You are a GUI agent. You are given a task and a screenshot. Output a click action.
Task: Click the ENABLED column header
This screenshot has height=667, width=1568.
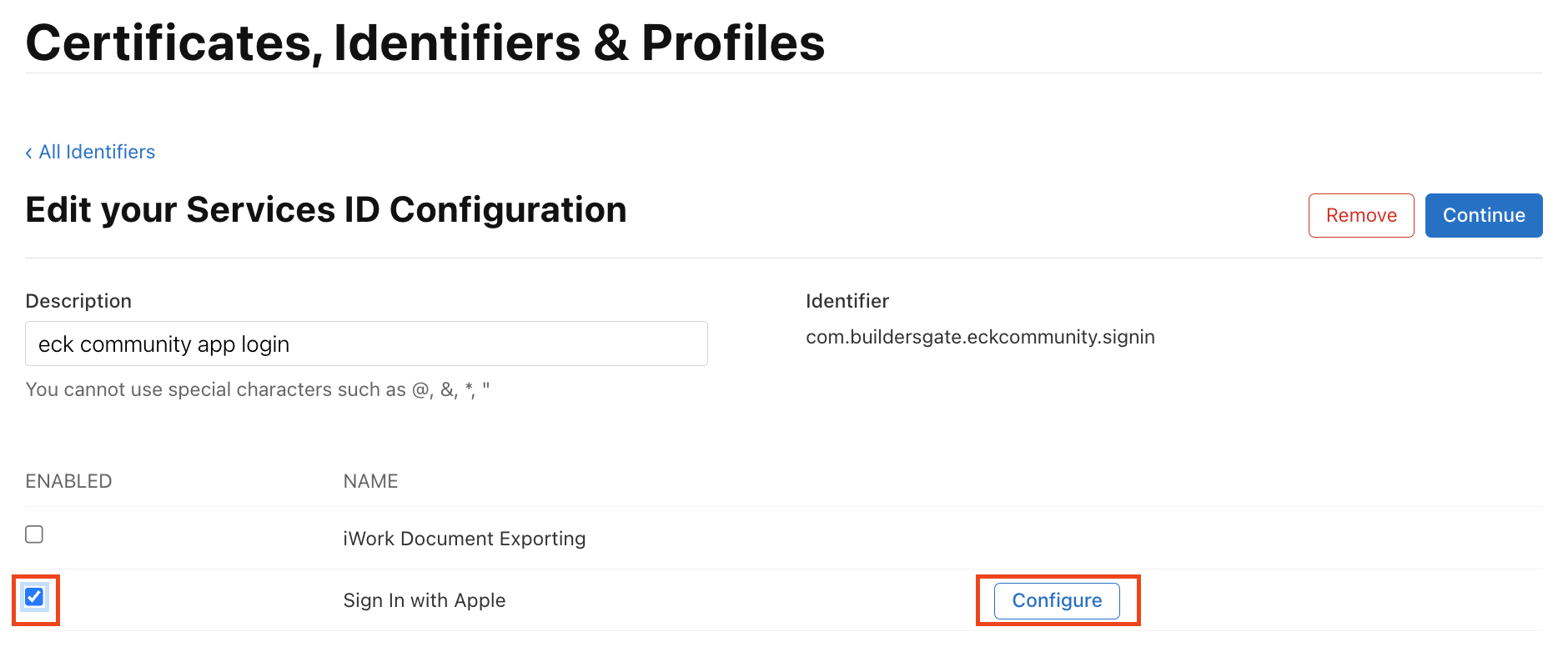(x=68, y=480)
